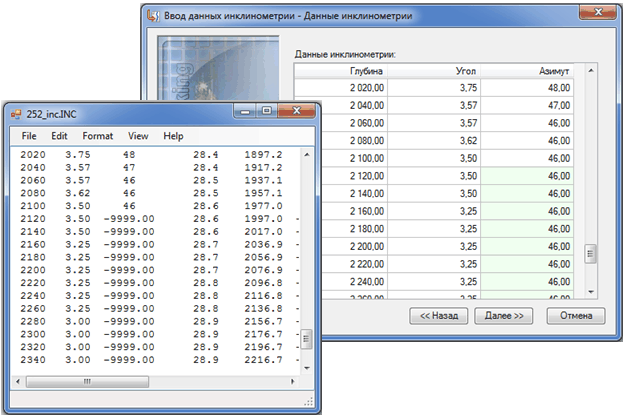Click the table's scrollbar up arrow

(x=590, y=72)
